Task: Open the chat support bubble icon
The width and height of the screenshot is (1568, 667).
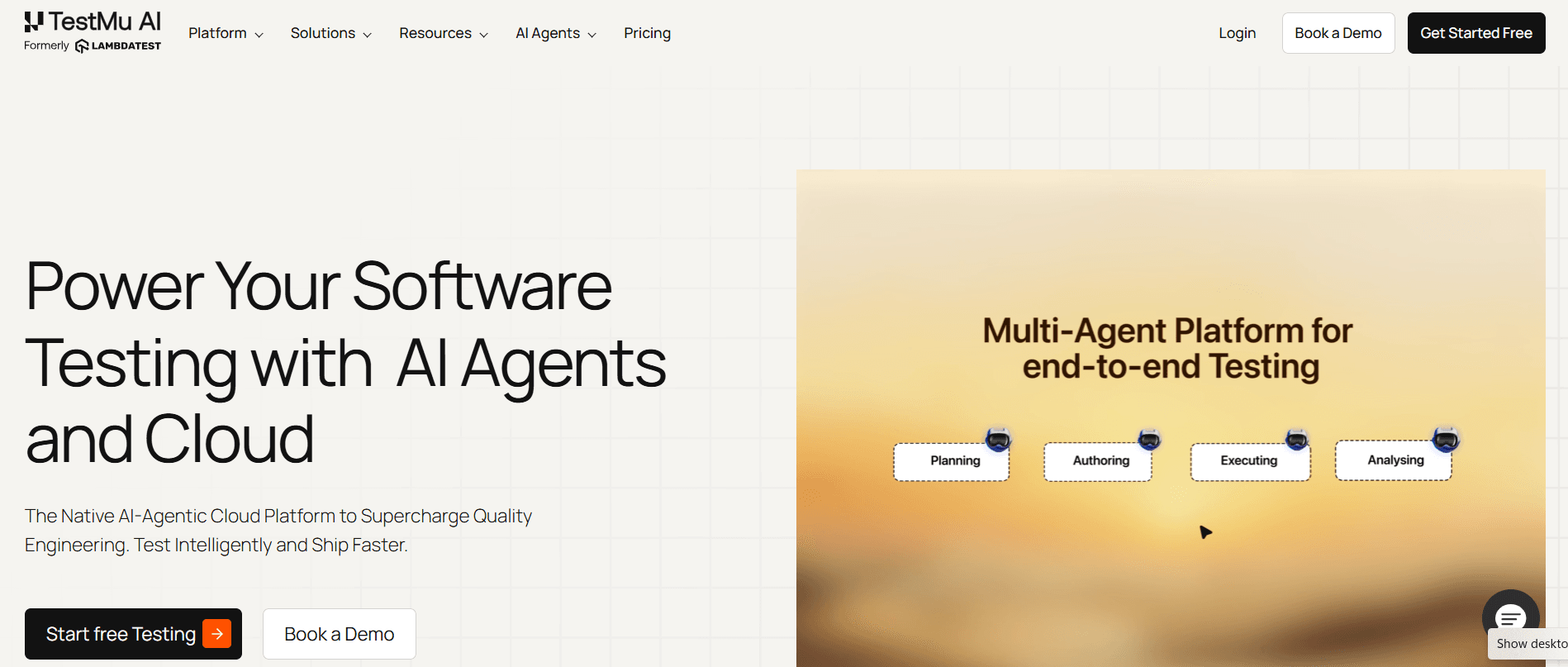Action: [x=1510, y=614]
